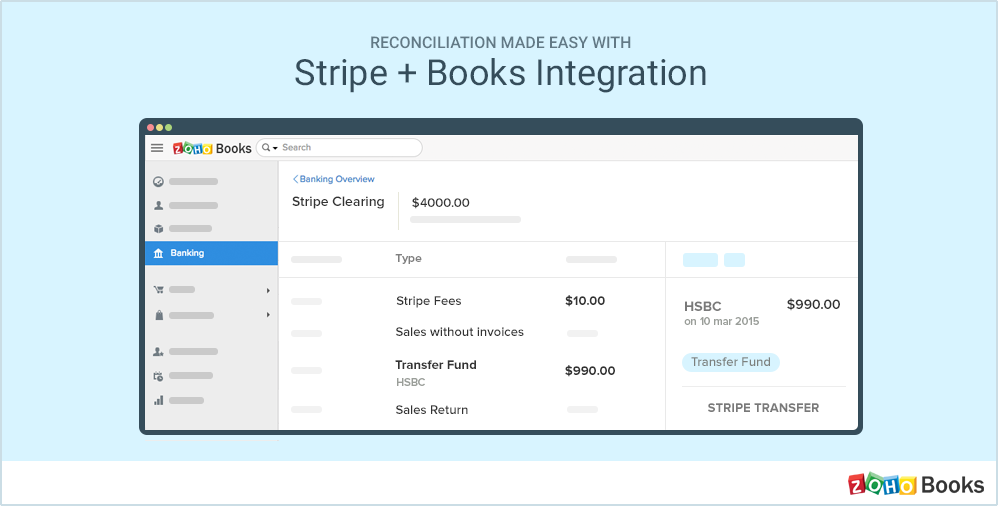The height and width of the screenshot is (506, 998).
Task: Click the accountant person icon in sidebar
Action: [x=158, y=352]
